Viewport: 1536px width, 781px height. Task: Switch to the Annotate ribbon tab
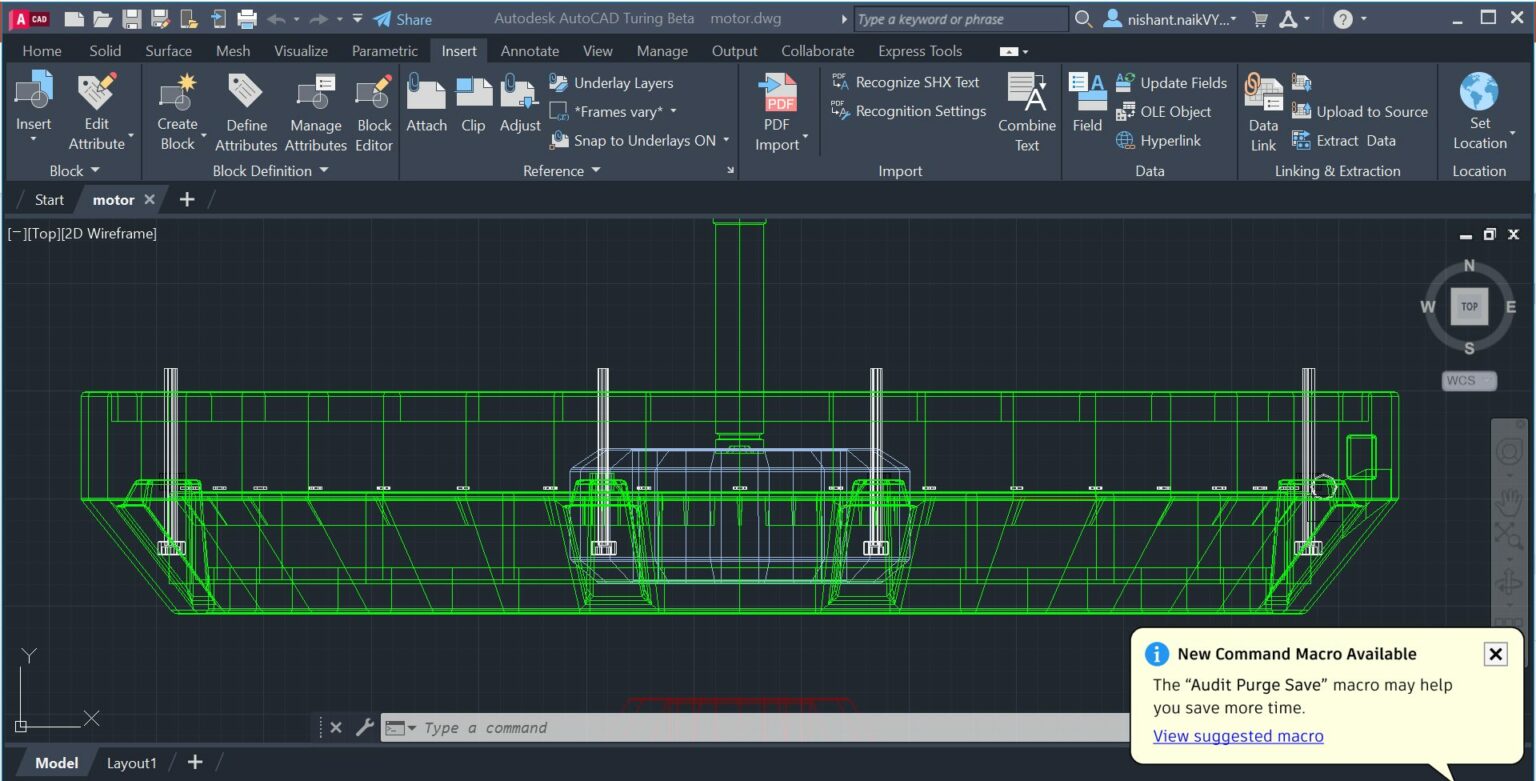(x=529, y=50)
